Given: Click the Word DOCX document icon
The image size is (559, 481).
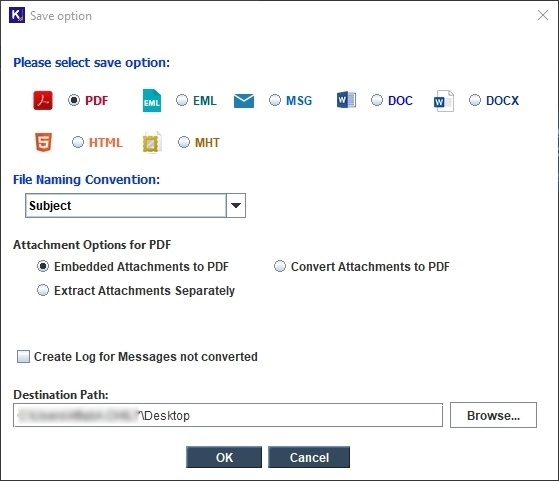Looking at the screenshot, I should click(x=443, y=101).
